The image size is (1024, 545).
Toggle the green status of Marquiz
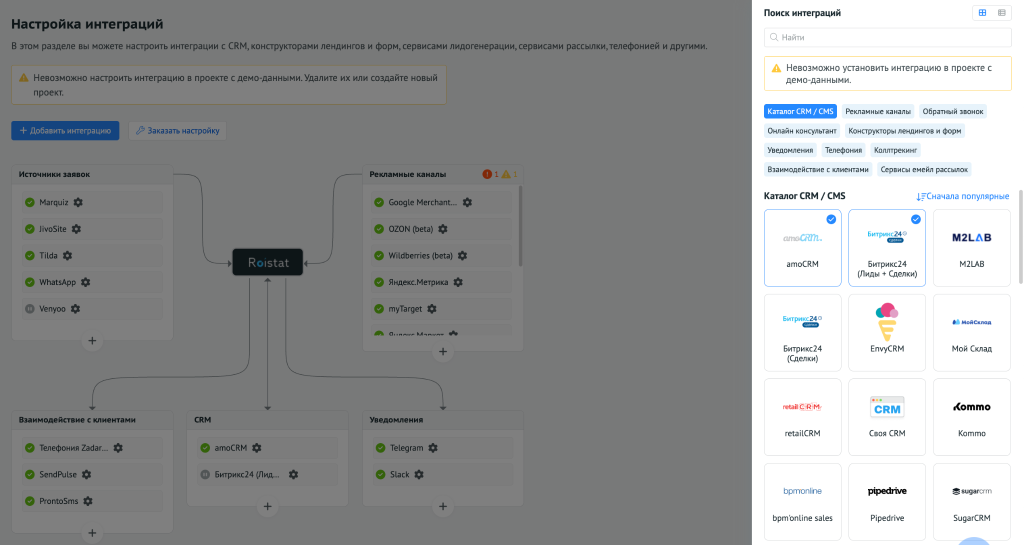[29, 202]
